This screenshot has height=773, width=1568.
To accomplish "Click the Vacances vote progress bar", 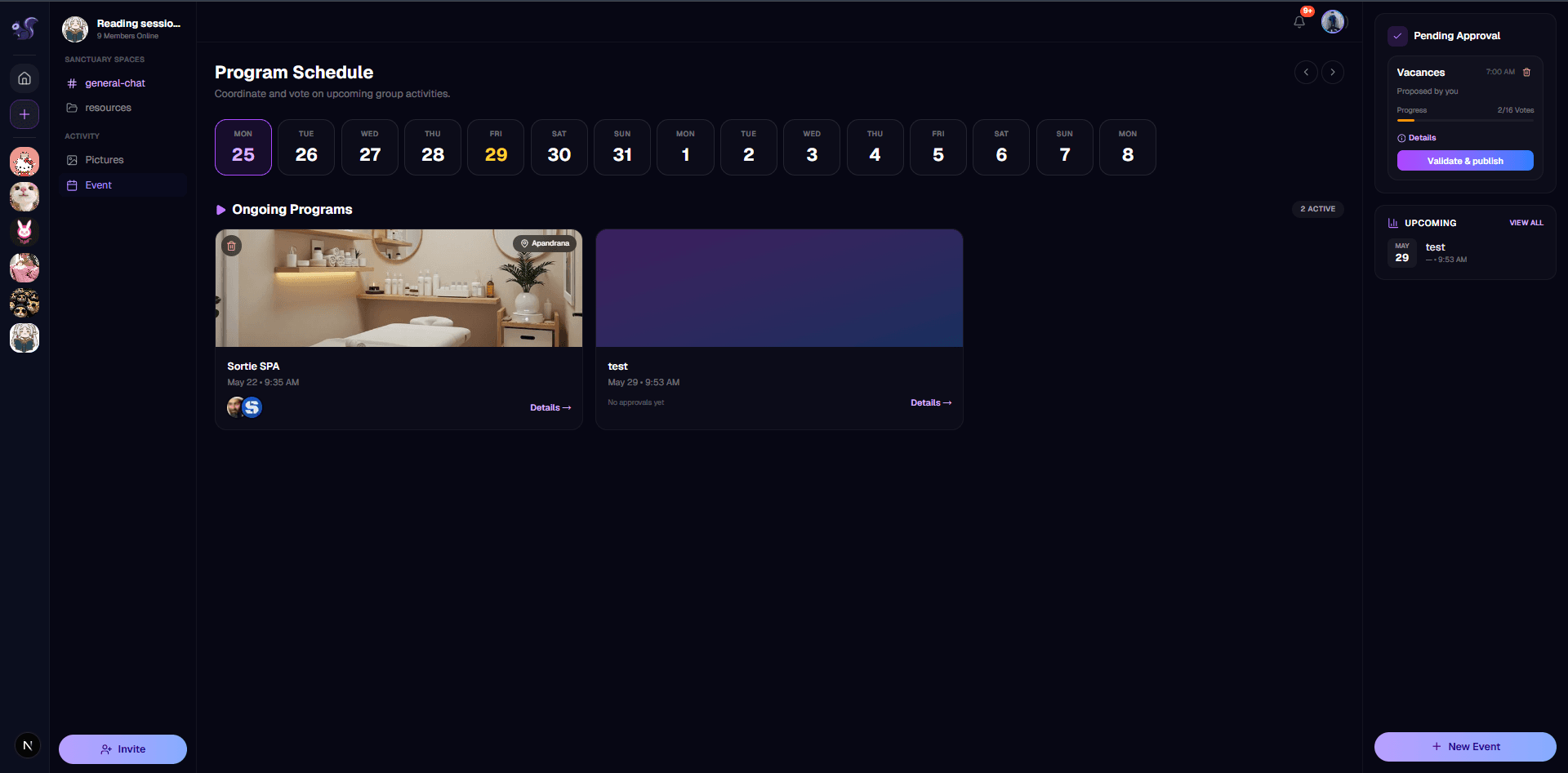I will (1465, 121).
